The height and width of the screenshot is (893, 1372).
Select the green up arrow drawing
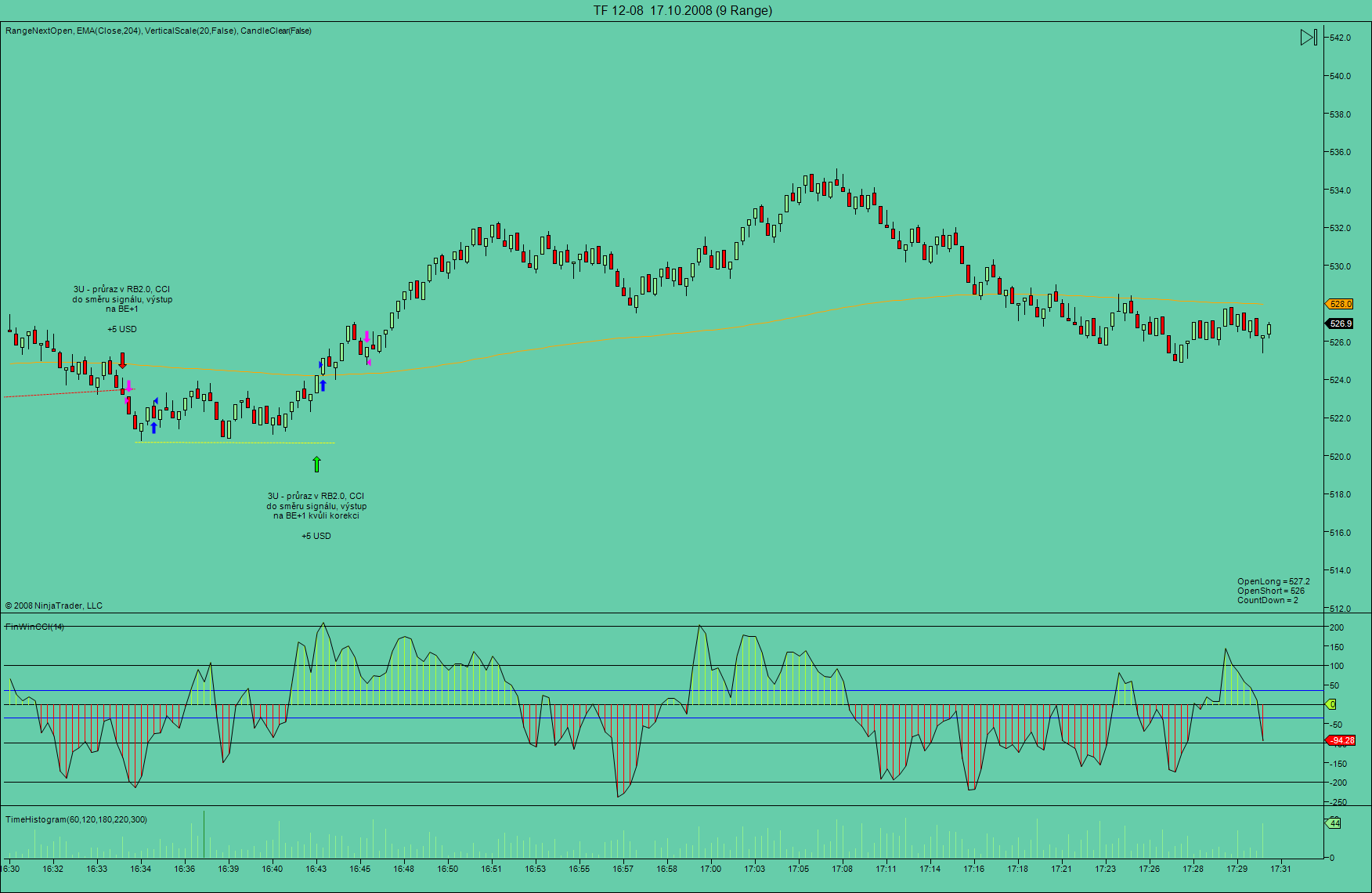(316, 464)
